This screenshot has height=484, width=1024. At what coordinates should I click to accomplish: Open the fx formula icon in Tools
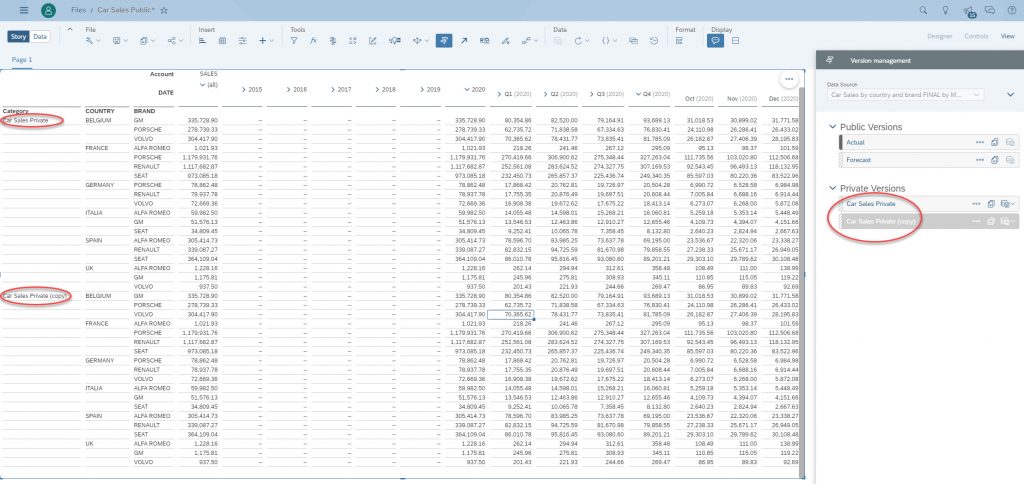click(x=313, y=40)
